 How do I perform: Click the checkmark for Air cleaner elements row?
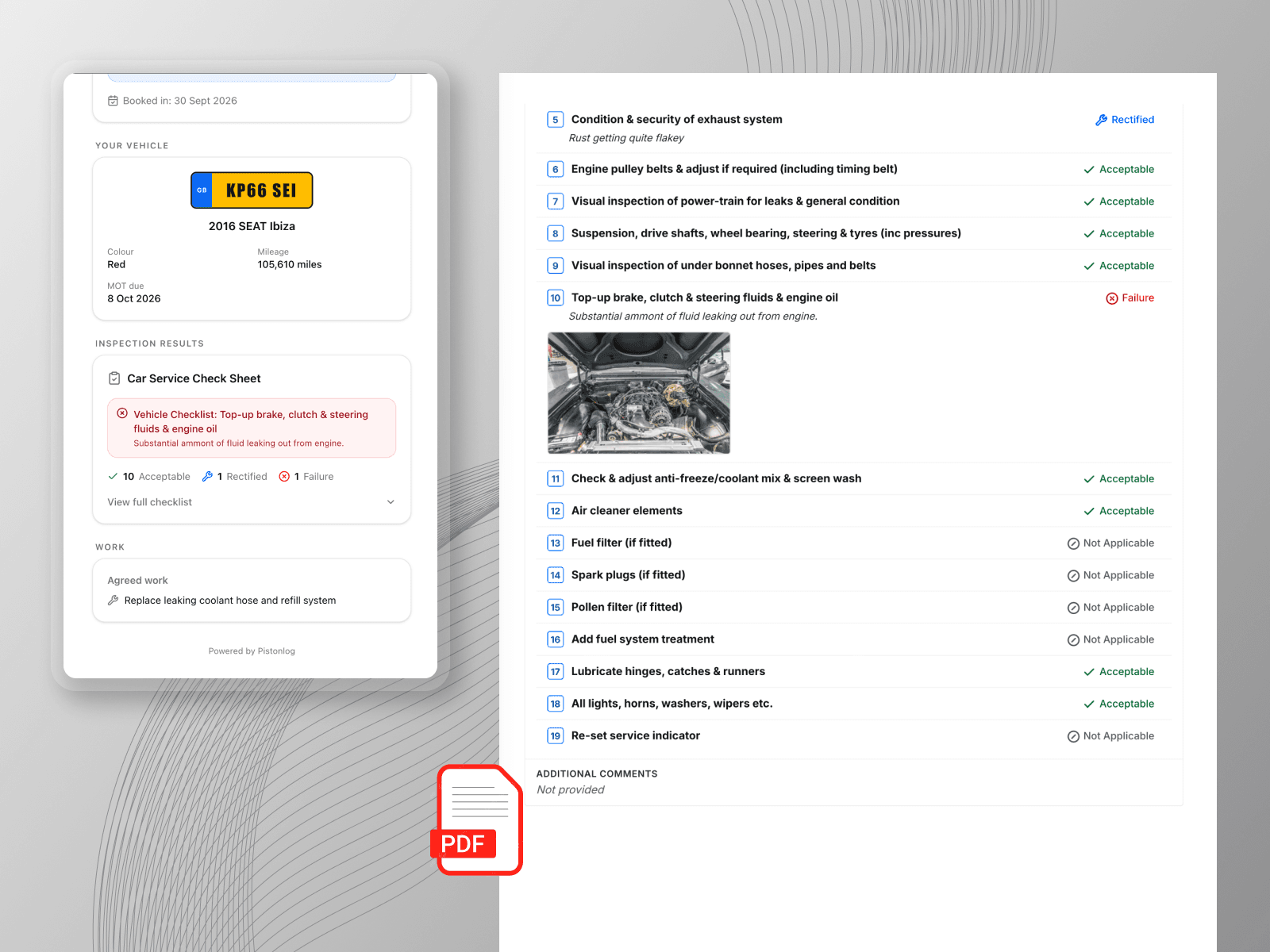[1089, 512]
